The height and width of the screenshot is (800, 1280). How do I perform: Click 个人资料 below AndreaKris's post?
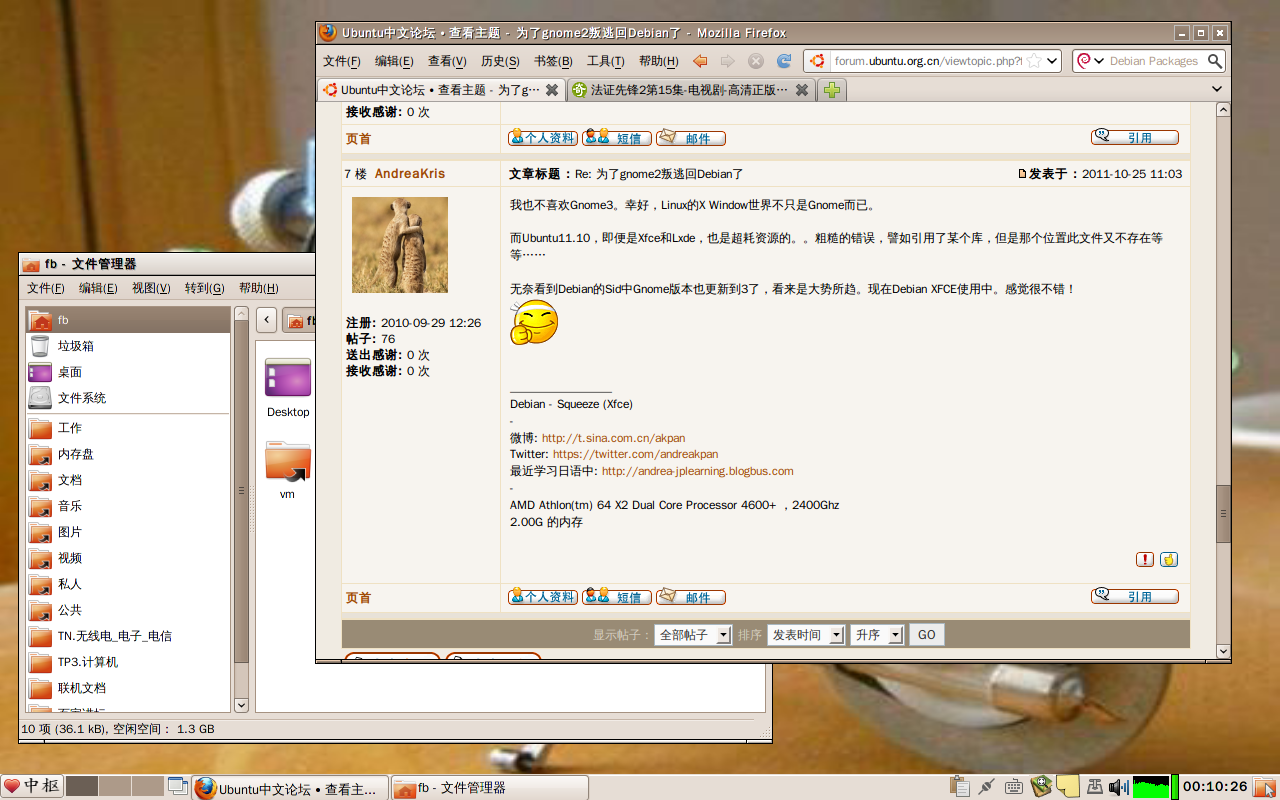[543, 597]
